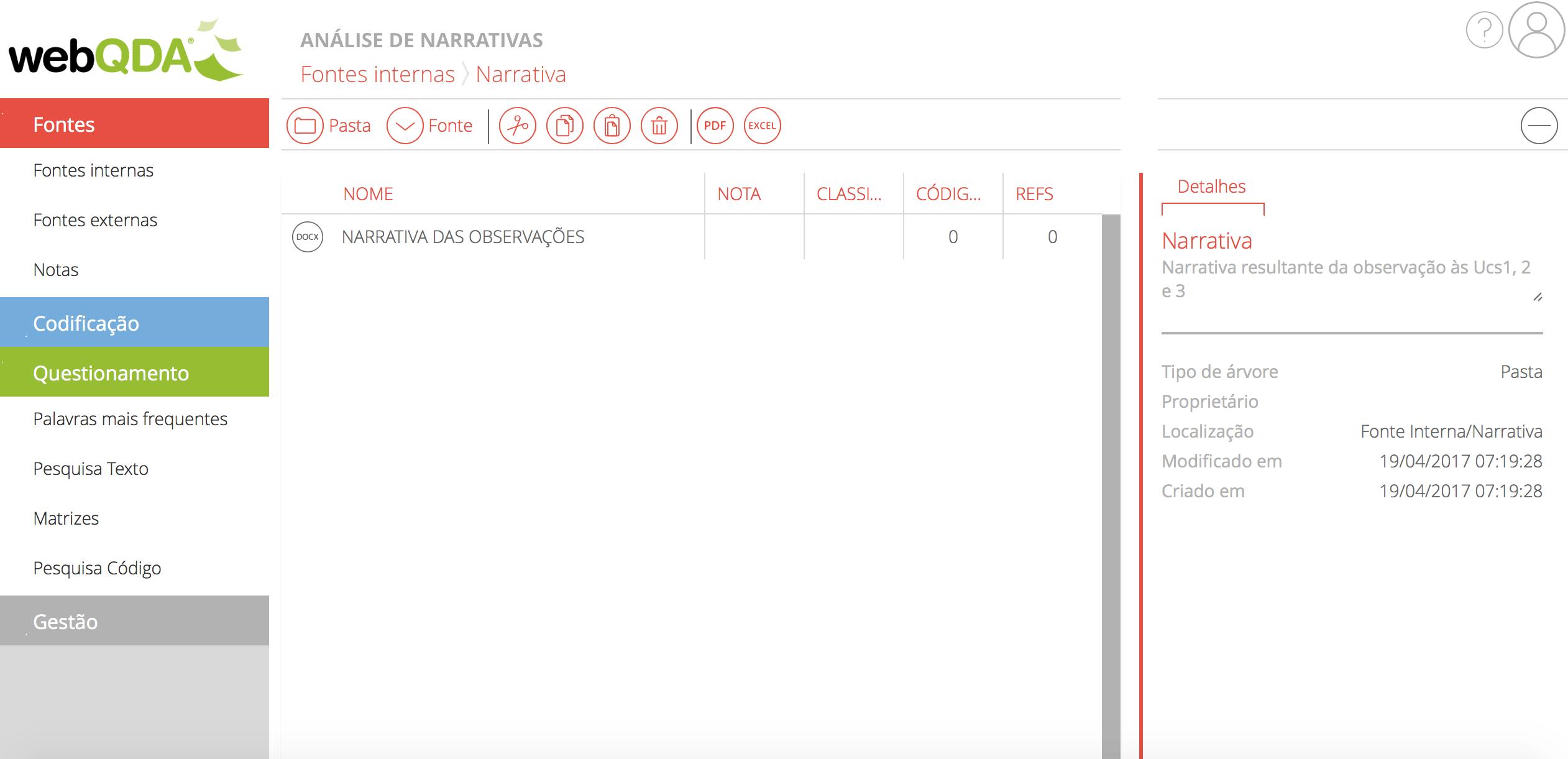1568x759 pixels.
Task: Open the user profile icon
Action: 1537,30
